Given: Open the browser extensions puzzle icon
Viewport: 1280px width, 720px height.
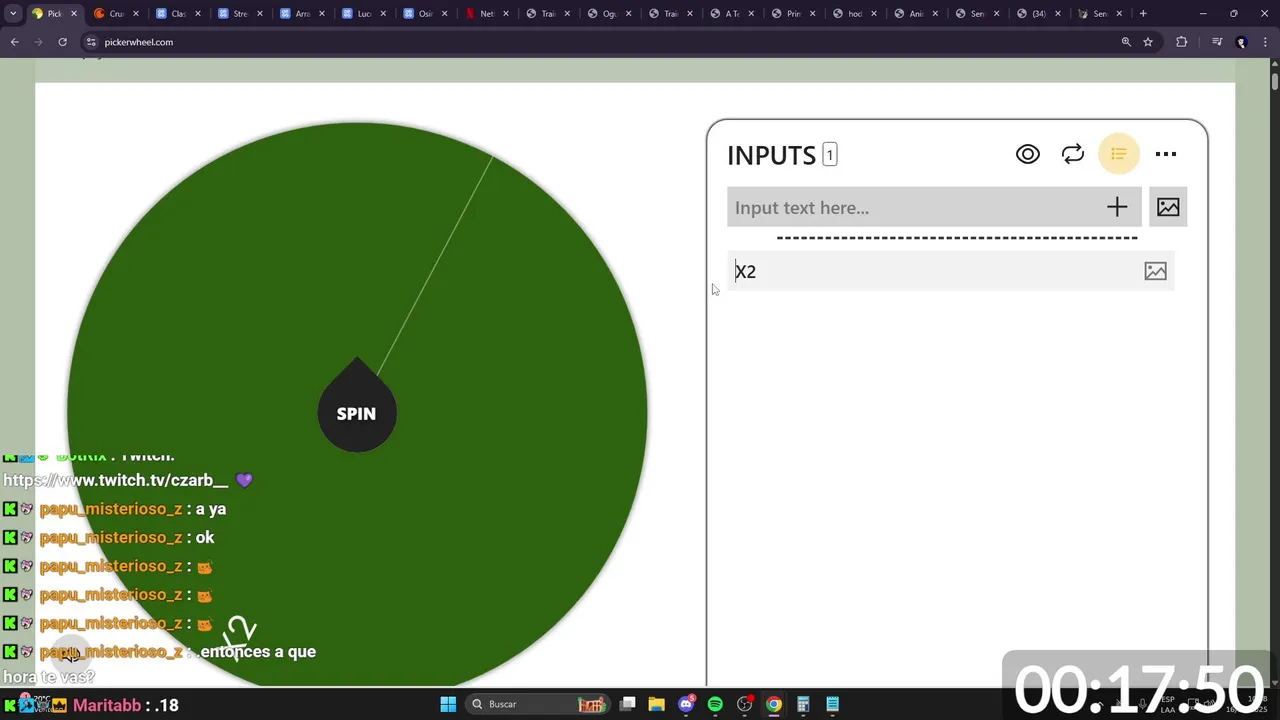Looking at the screenshot, I should pos(1182,42).
